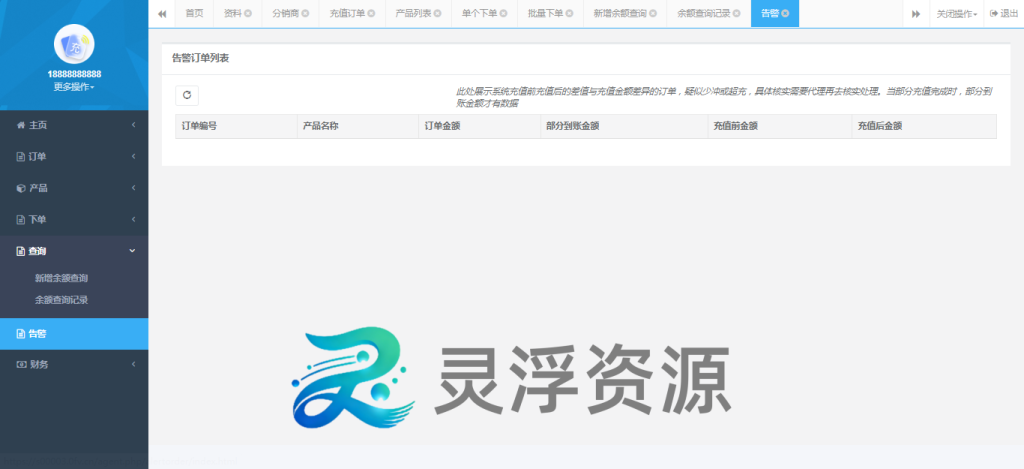Open the 产品 sidebar menu

[74, 188]
